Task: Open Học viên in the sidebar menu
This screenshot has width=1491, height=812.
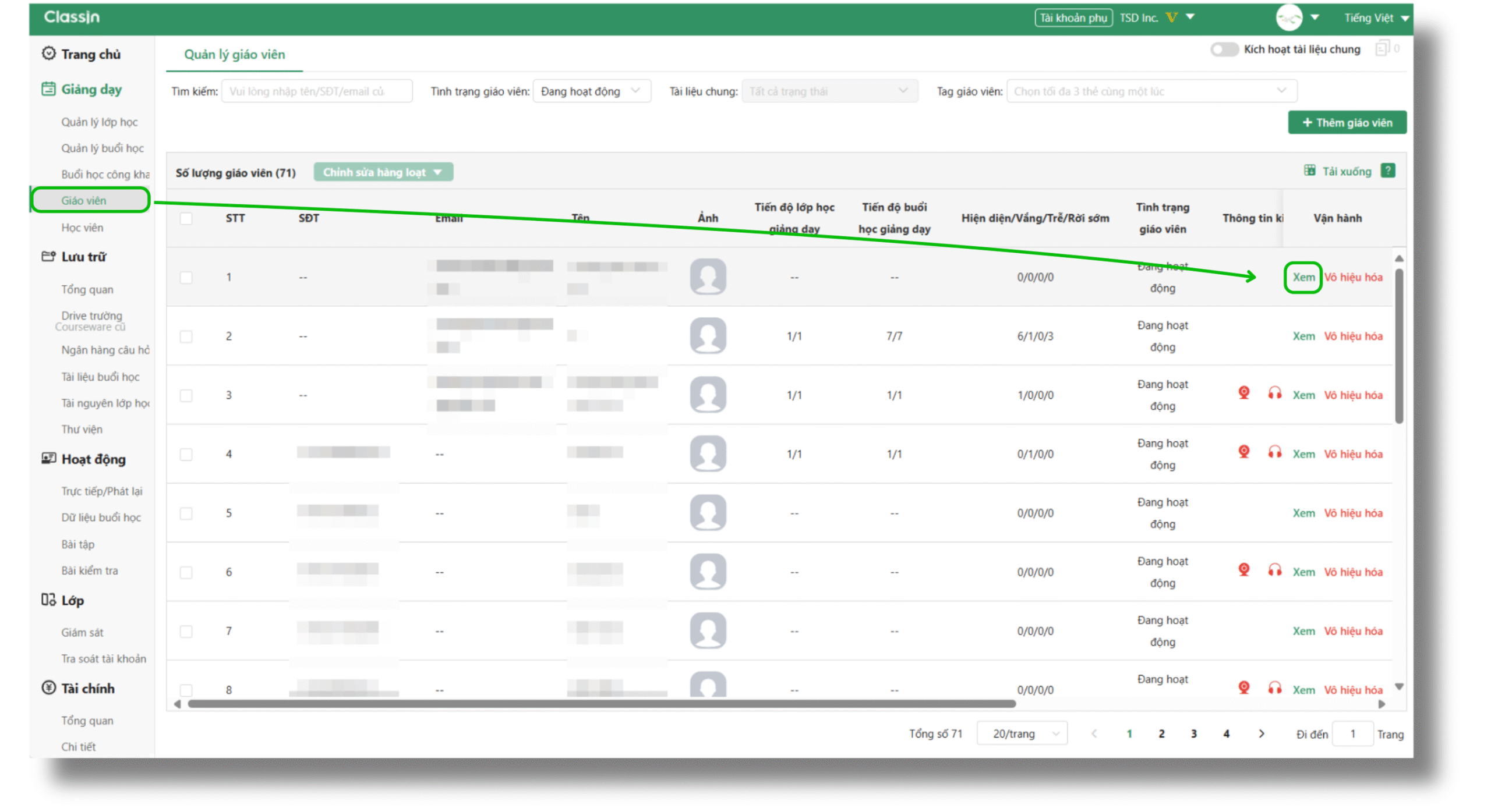Action: (x=82, y=228)
